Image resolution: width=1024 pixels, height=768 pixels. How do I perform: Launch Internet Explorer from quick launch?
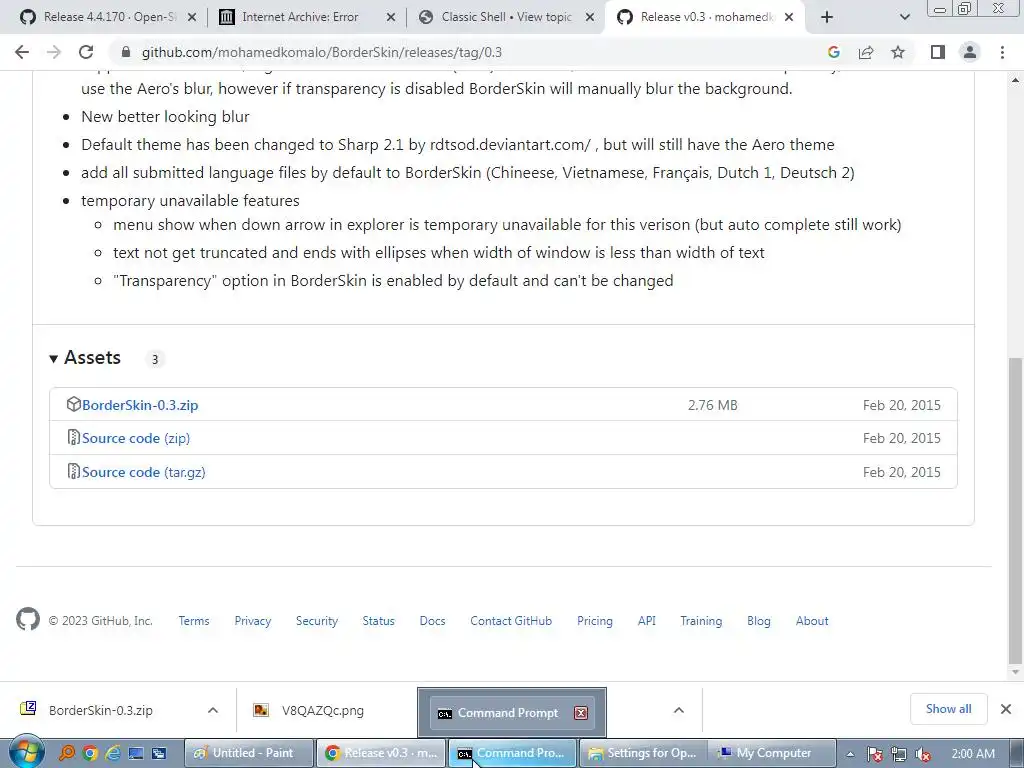coord(113,754)
